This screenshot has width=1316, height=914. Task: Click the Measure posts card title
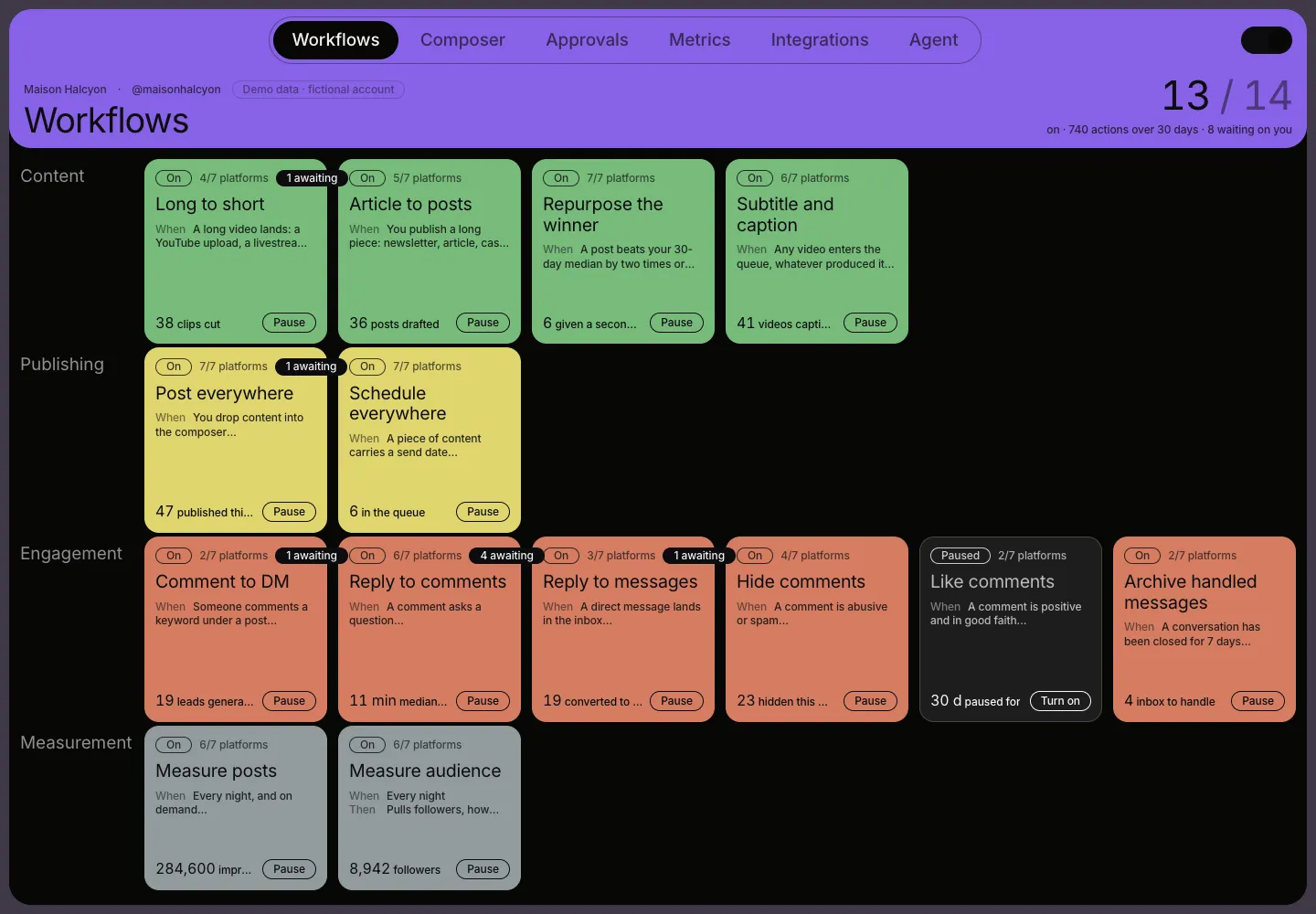(x=216, y=771)
